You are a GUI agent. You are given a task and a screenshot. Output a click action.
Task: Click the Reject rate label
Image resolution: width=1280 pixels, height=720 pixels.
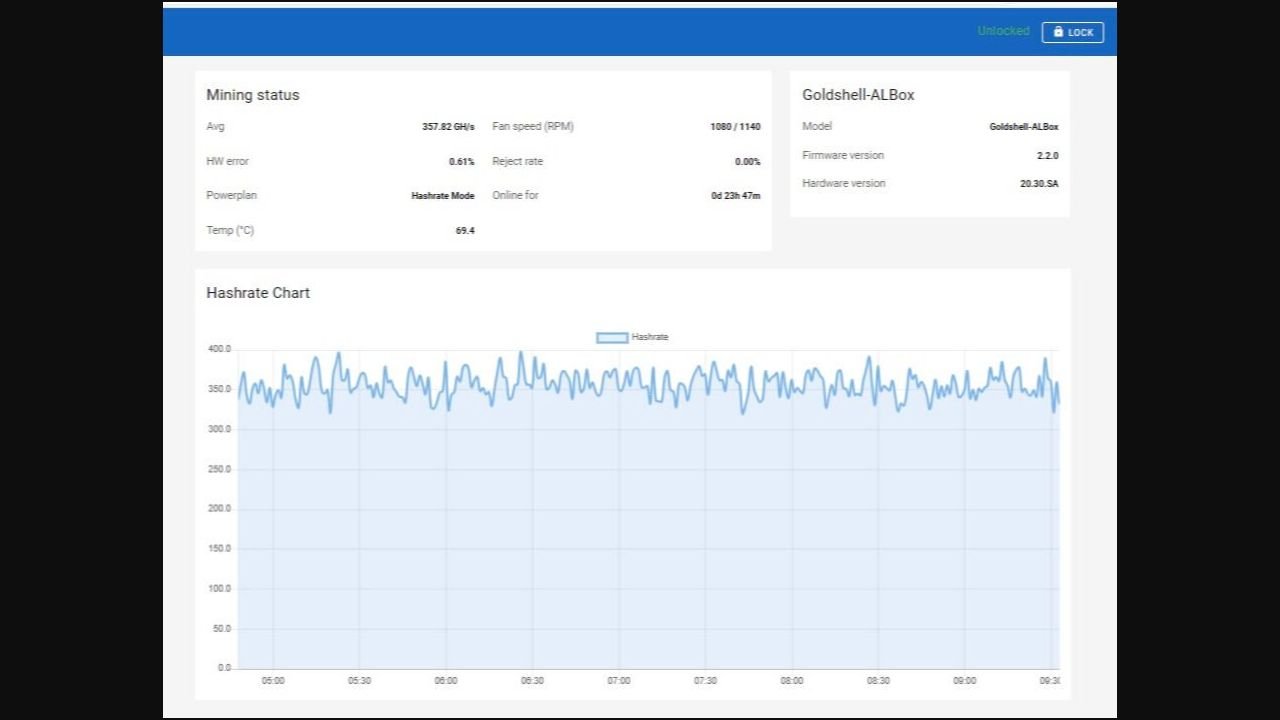click(518, 161)
